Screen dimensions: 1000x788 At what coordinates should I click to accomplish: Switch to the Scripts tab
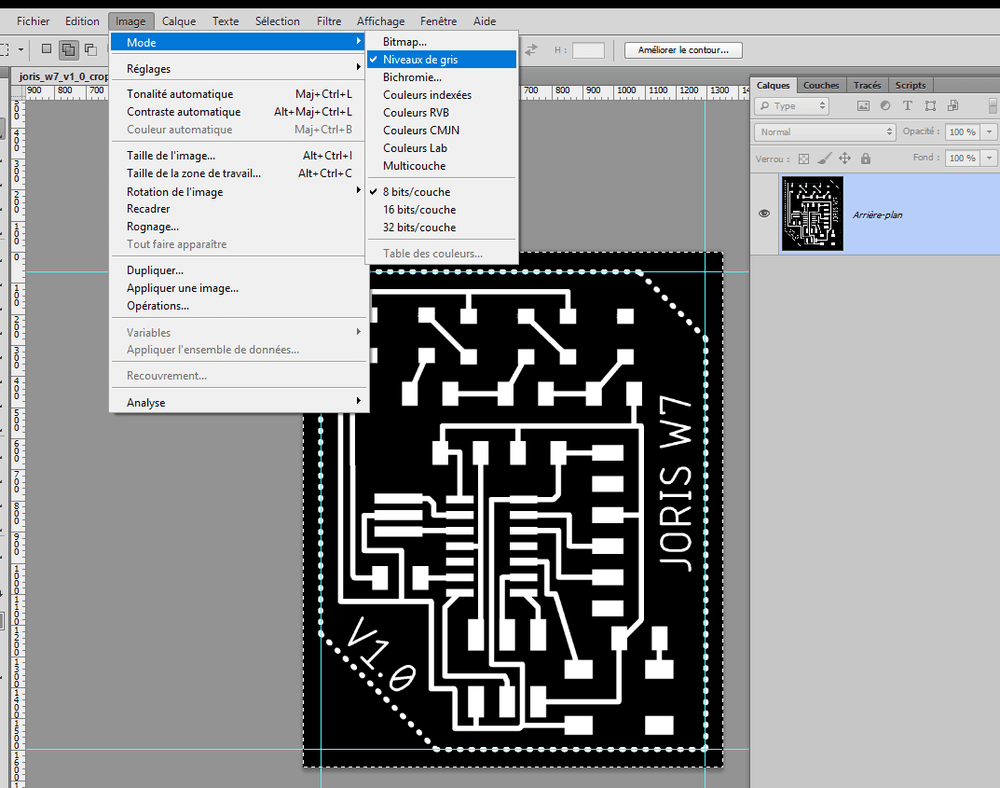[x=910, y=85]
